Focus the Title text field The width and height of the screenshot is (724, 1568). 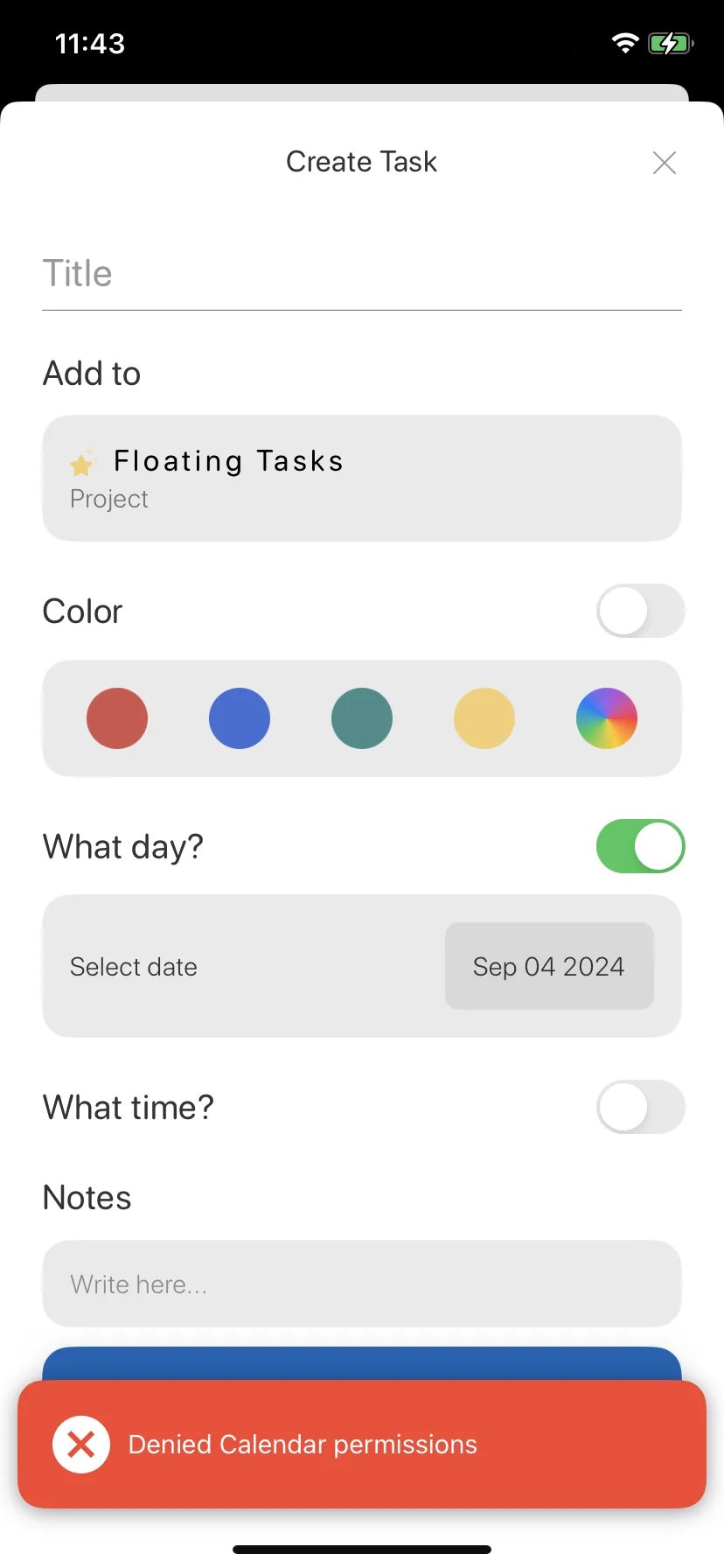(x=362, y=274)
